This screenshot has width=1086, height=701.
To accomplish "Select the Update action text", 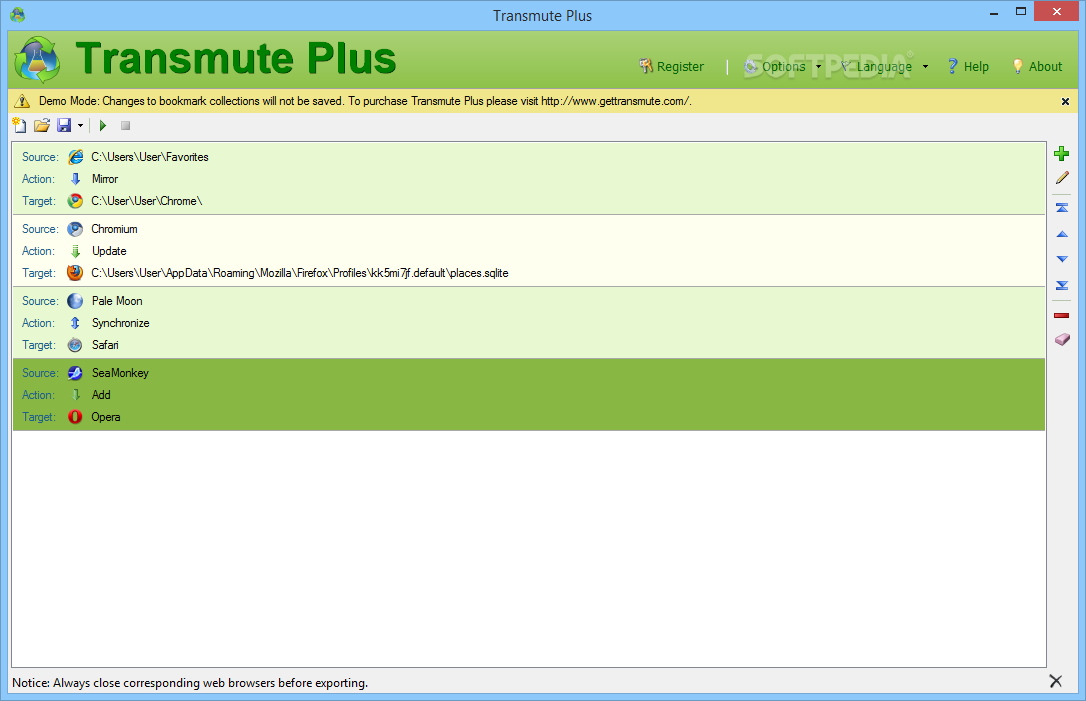I will pos(109,251).
